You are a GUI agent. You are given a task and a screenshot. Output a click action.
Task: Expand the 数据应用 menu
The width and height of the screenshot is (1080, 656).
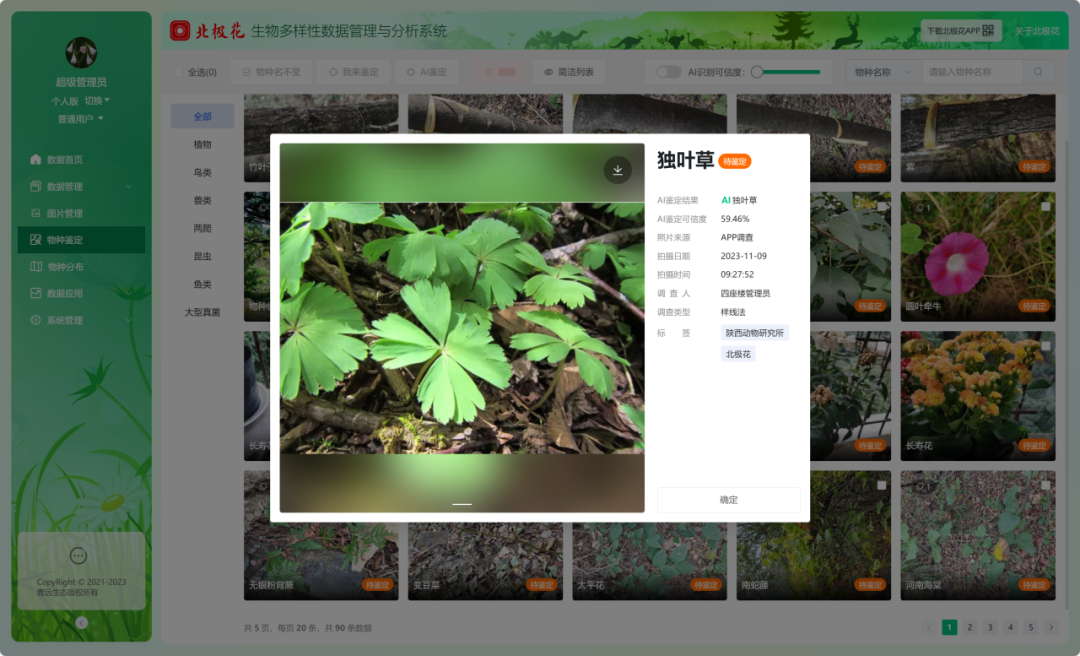[x=81, y=293]
